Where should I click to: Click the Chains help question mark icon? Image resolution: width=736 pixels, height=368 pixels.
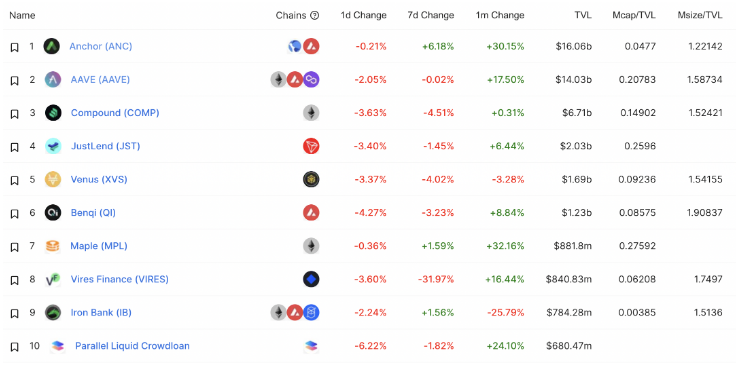tap(315, 15)
